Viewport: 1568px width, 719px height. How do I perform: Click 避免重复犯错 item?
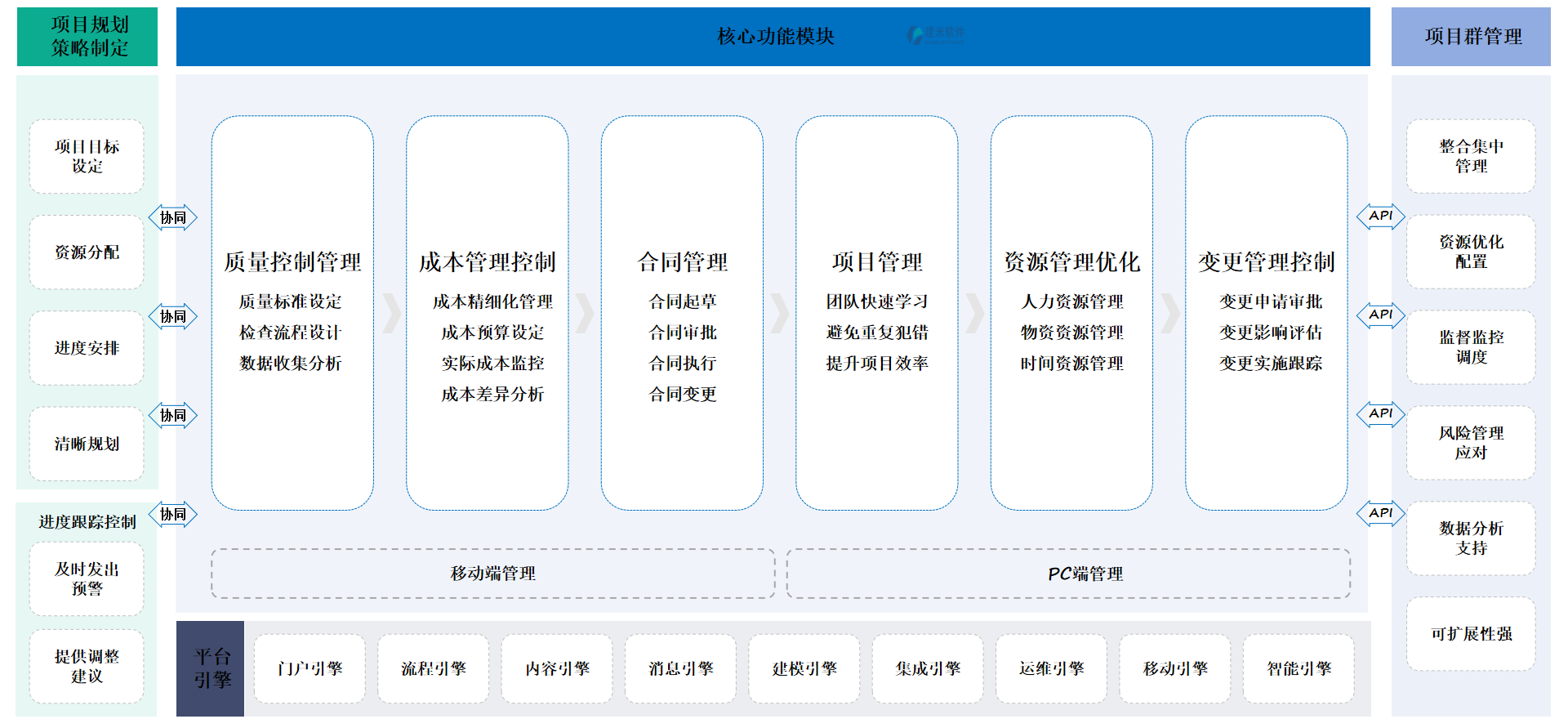[x=877, y=333]
